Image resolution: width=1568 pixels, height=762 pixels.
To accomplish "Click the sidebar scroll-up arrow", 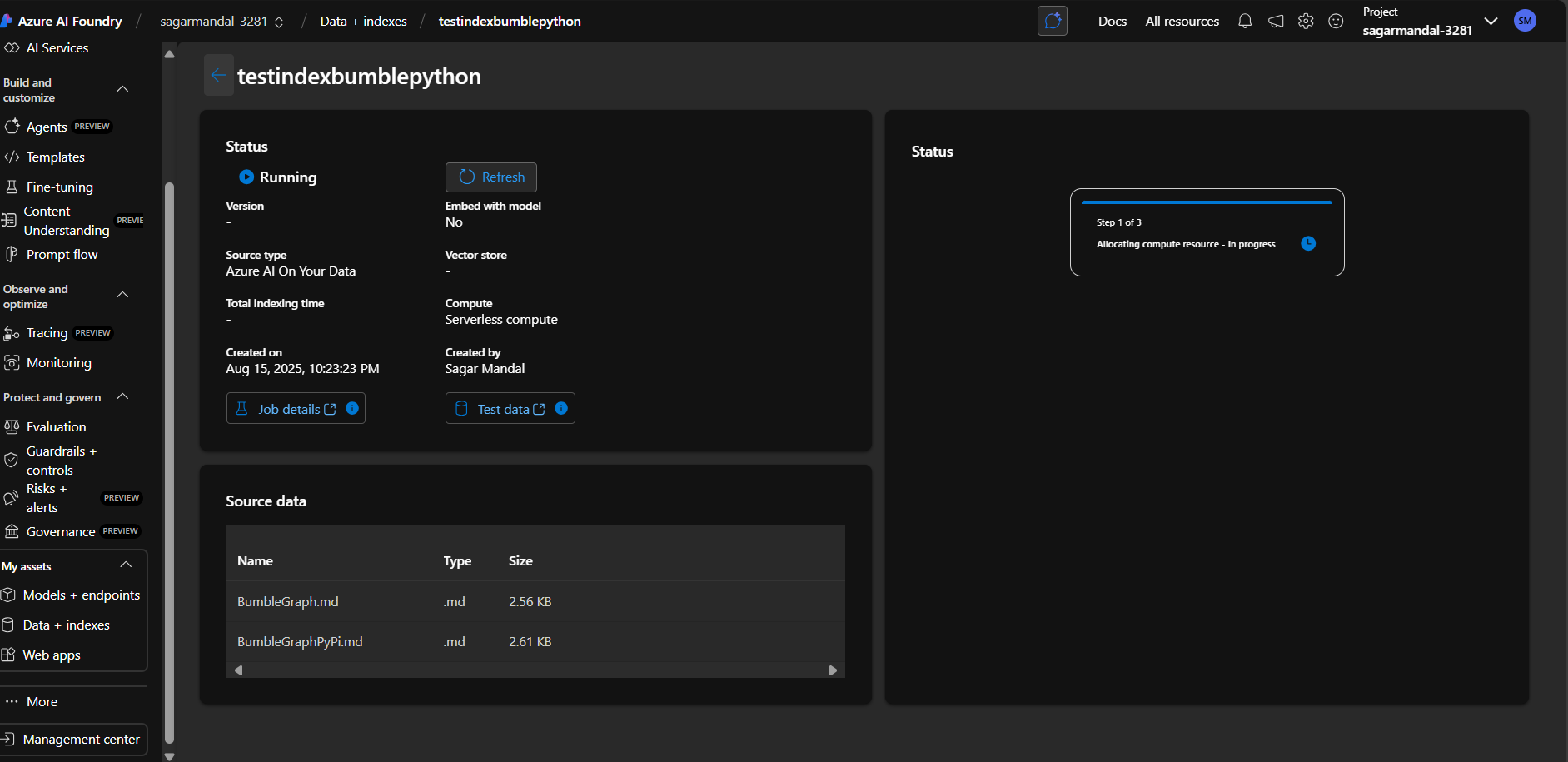I will 170,54.
